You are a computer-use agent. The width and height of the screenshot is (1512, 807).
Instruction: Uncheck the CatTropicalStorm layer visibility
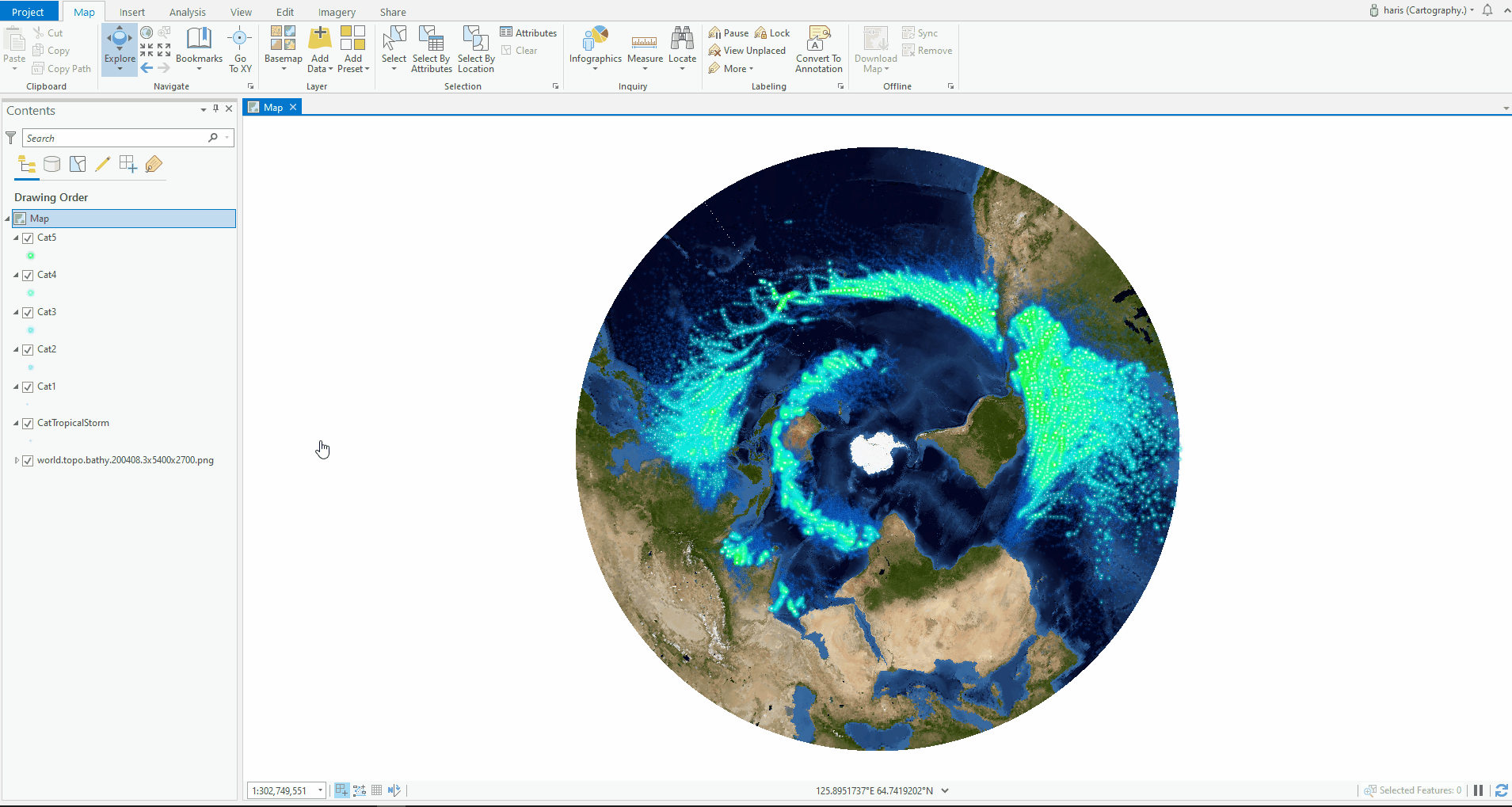28,423
